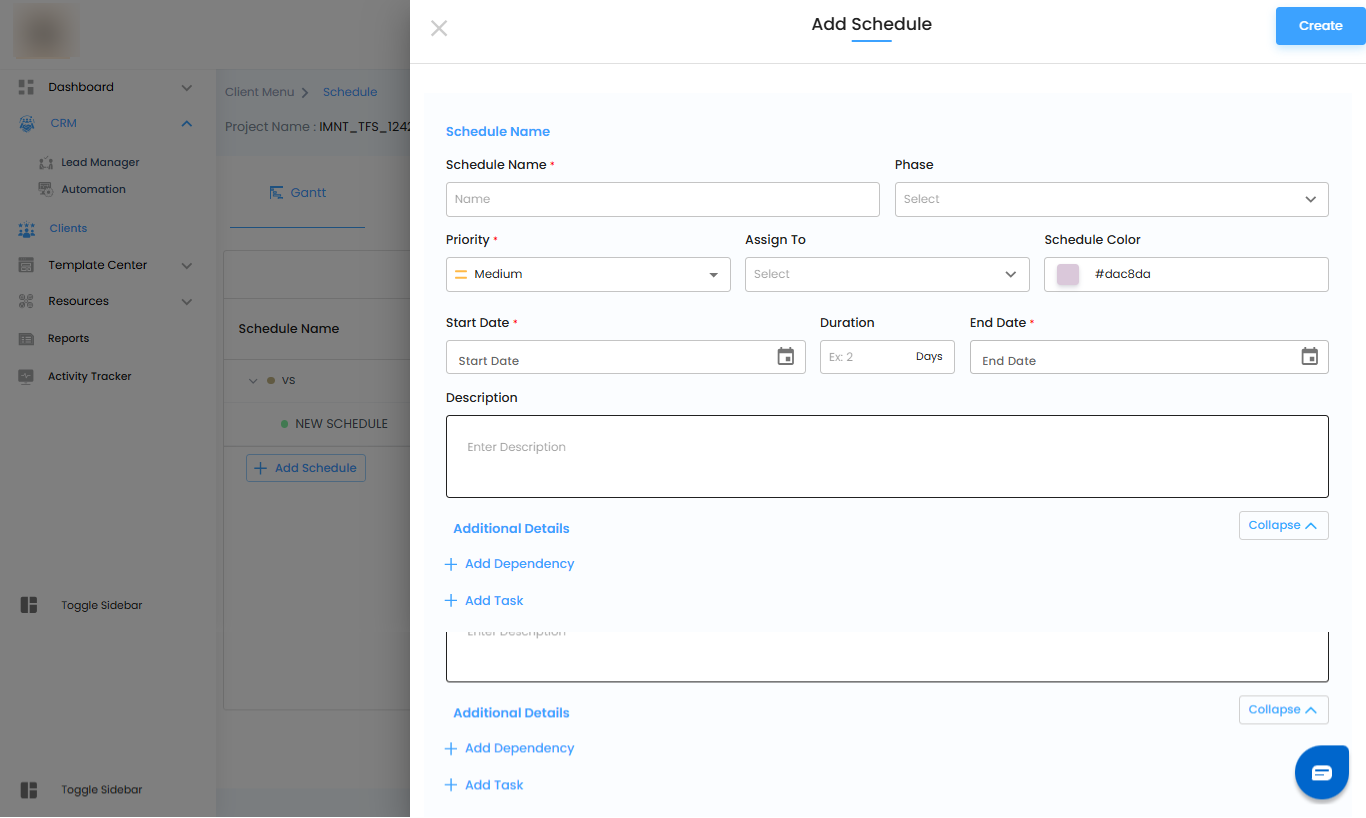Image resolution: width=1366 pixels, height=818 pixels.
Task: Open the Assign To dropdown
Action: tap(887, 274)
